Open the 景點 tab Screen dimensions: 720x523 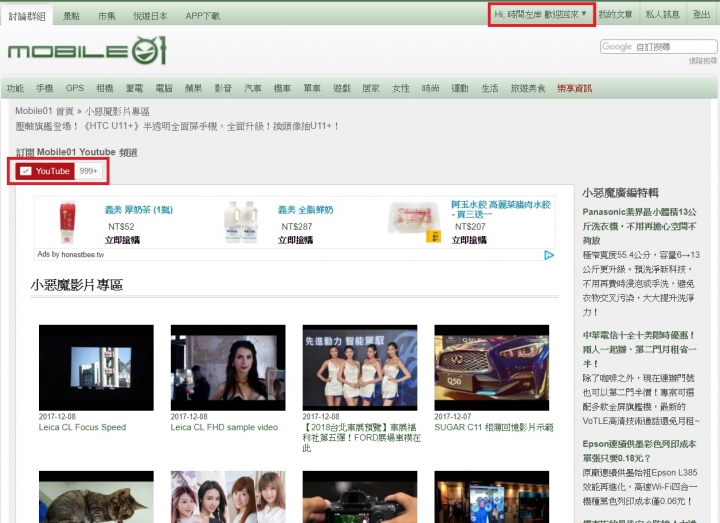click(x=71, y=16)
